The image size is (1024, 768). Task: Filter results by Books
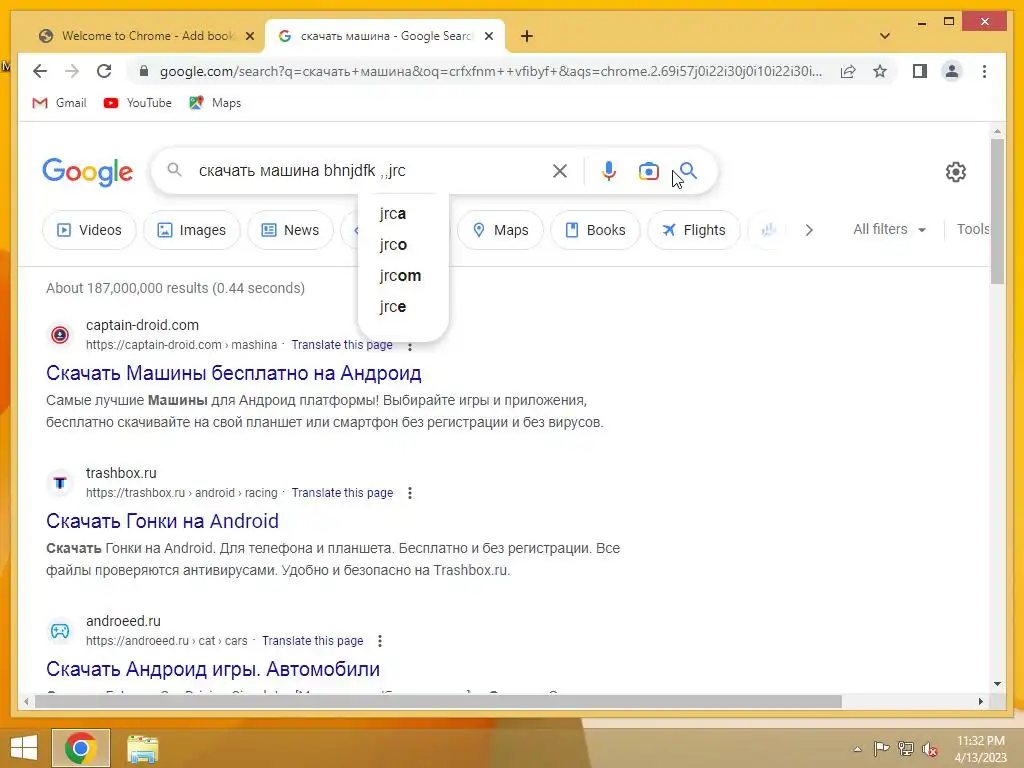click(595, 230)
